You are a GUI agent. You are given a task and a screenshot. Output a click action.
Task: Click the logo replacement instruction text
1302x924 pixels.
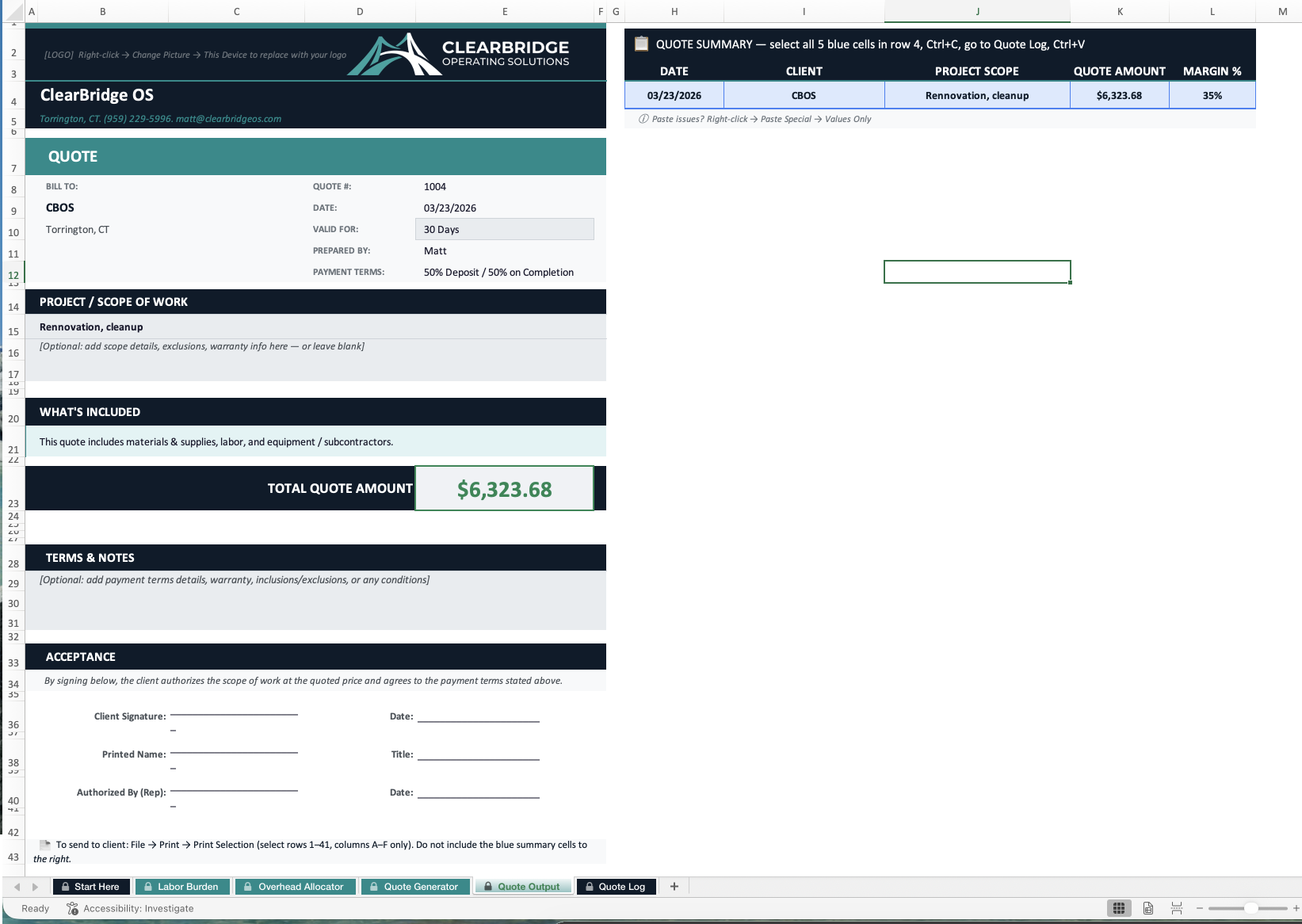pos(195,55)
